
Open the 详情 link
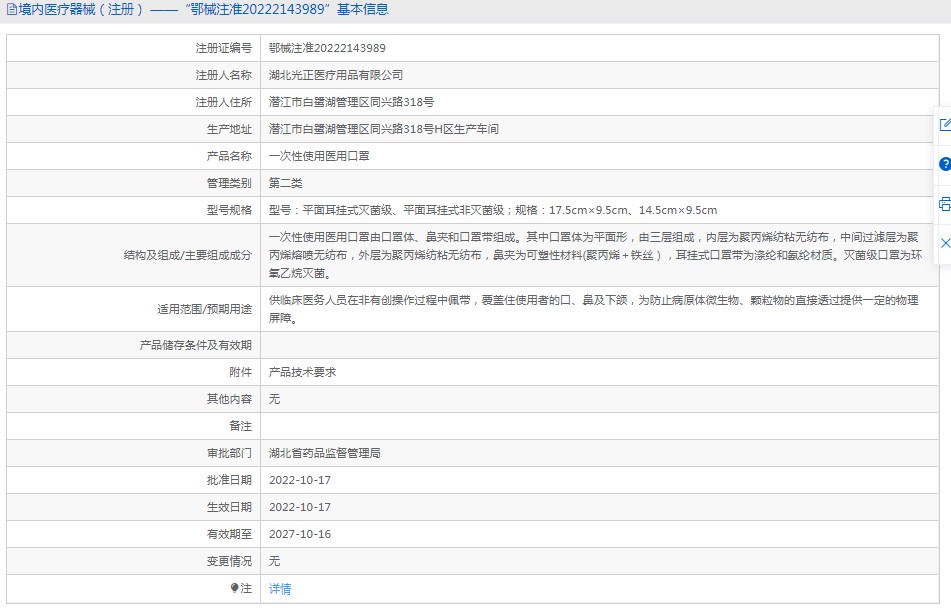click(280, 589)
